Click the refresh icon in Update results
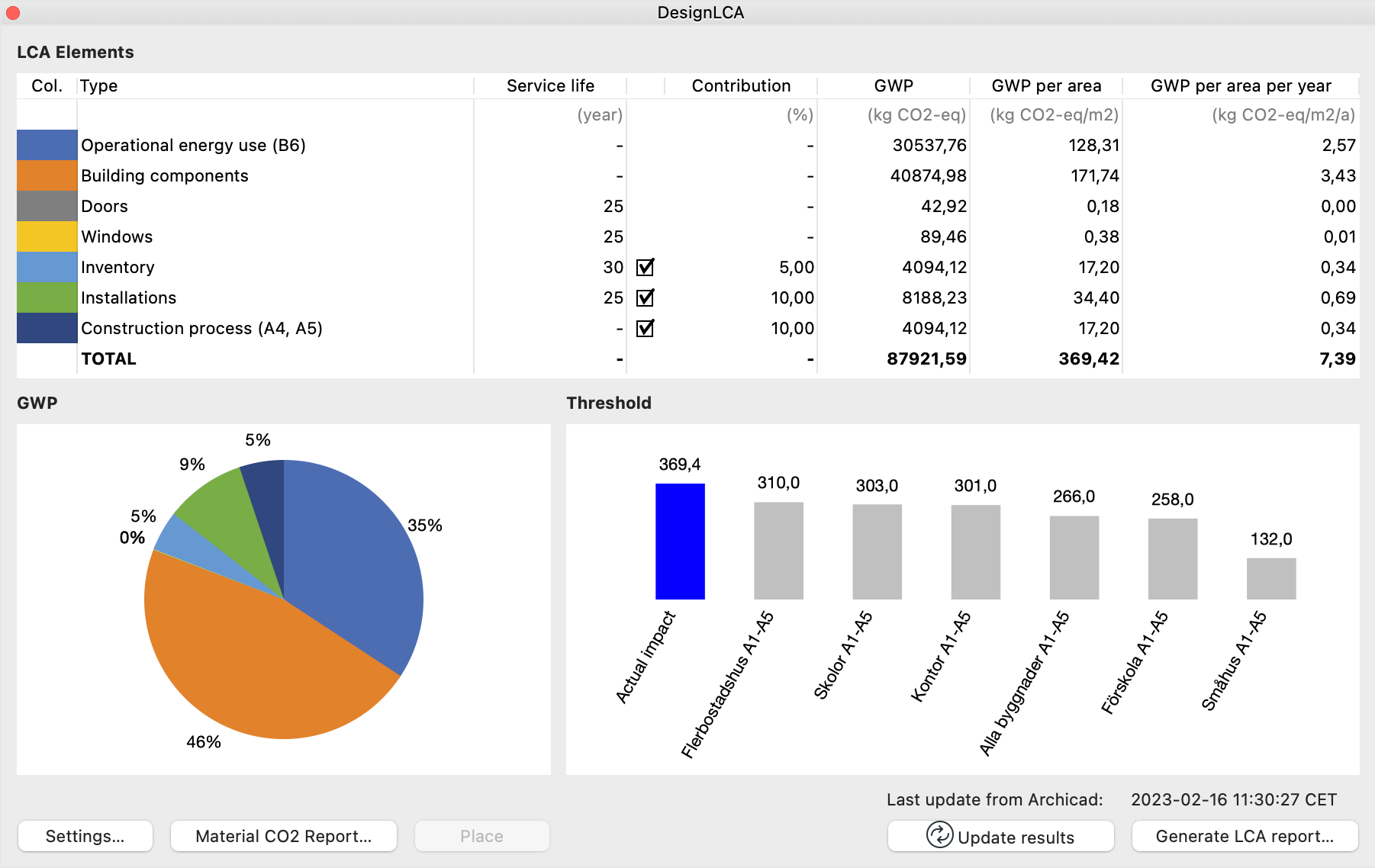The height and width of the screenshot is (868, 1375). pos(939,835)
